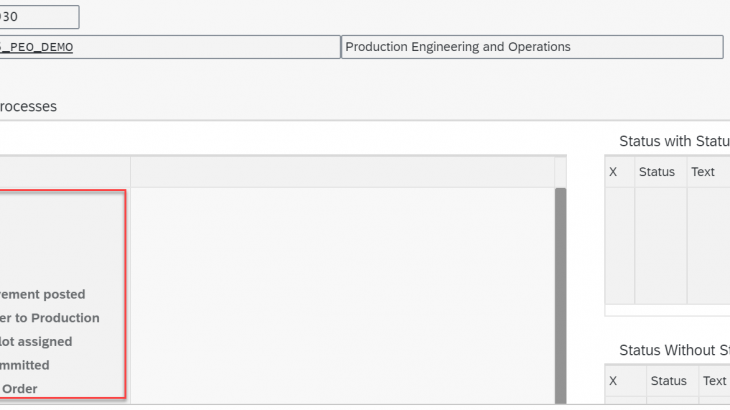Select the 'lot assigned' list entry
This screenshot has height=410, width=730.
[36, 342]
